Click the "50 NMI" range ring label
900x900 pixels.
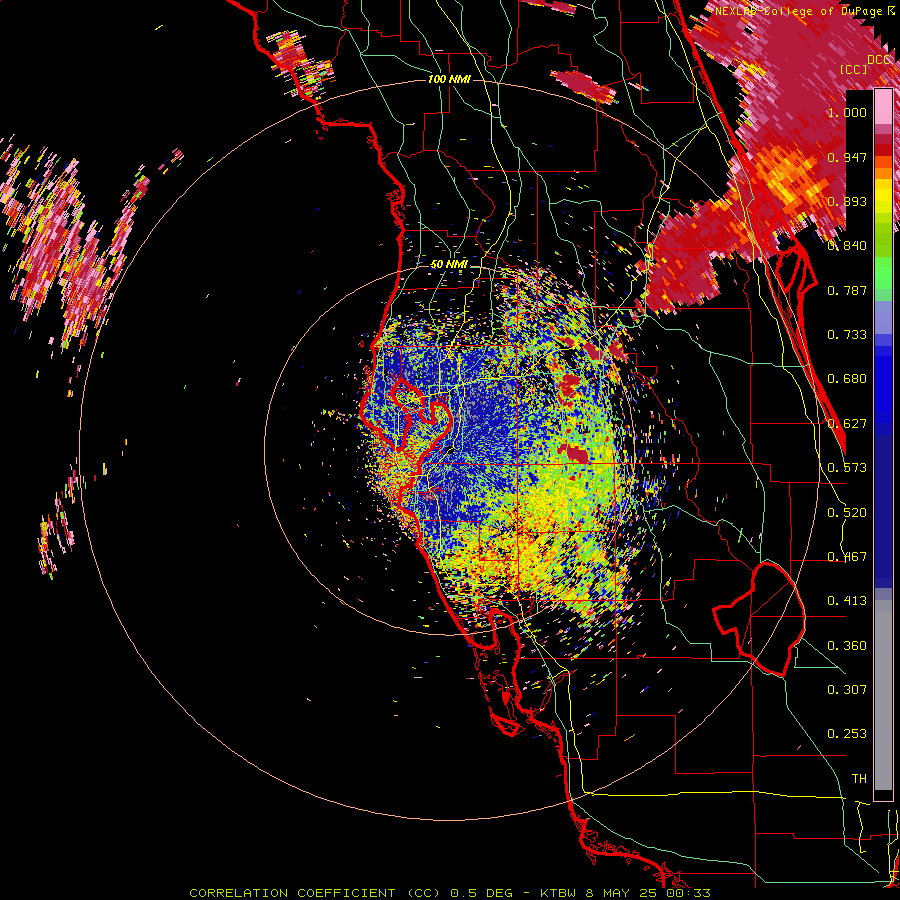click(x=449, y=265)
